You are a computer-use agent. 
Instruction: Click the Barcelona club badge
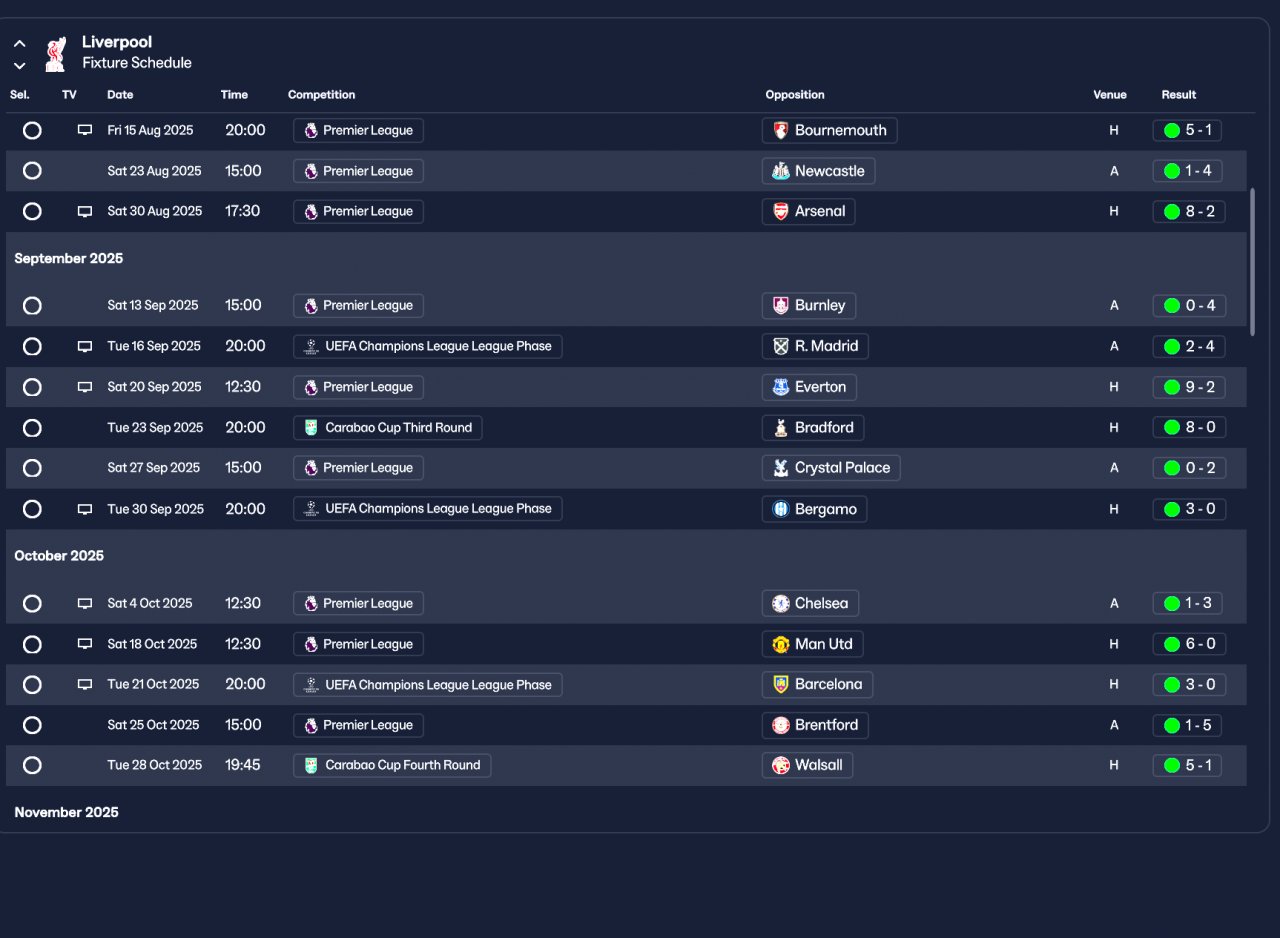point(781,685)
